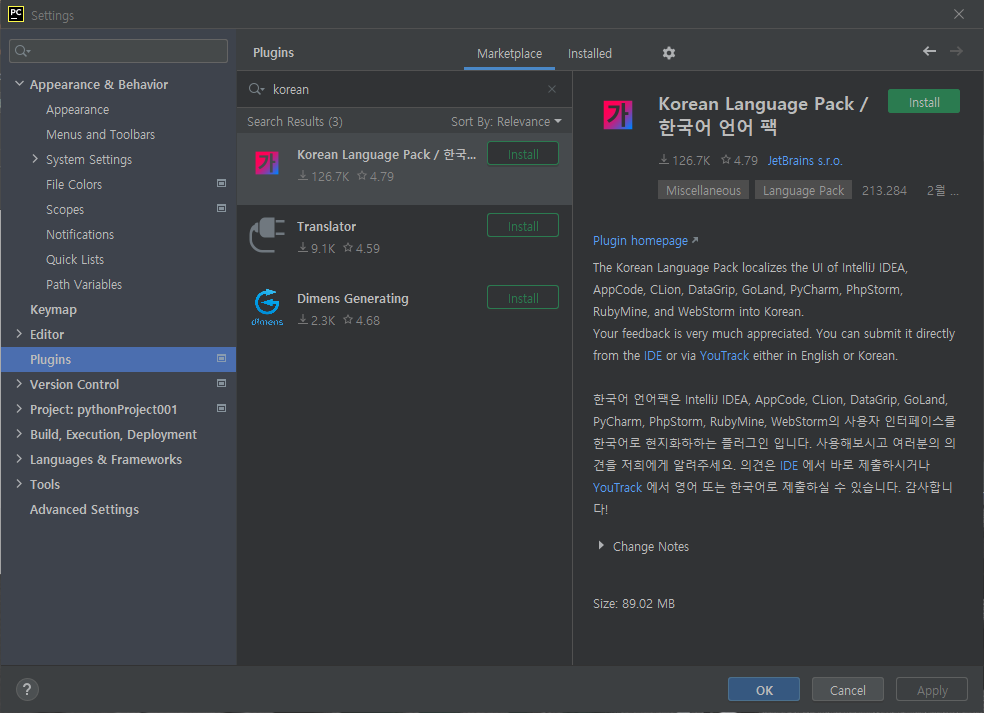Install Korean Language Pack from results list
The height and width of the screenshot is (713, 984).
pyautogui.click(x=523, y=154)
